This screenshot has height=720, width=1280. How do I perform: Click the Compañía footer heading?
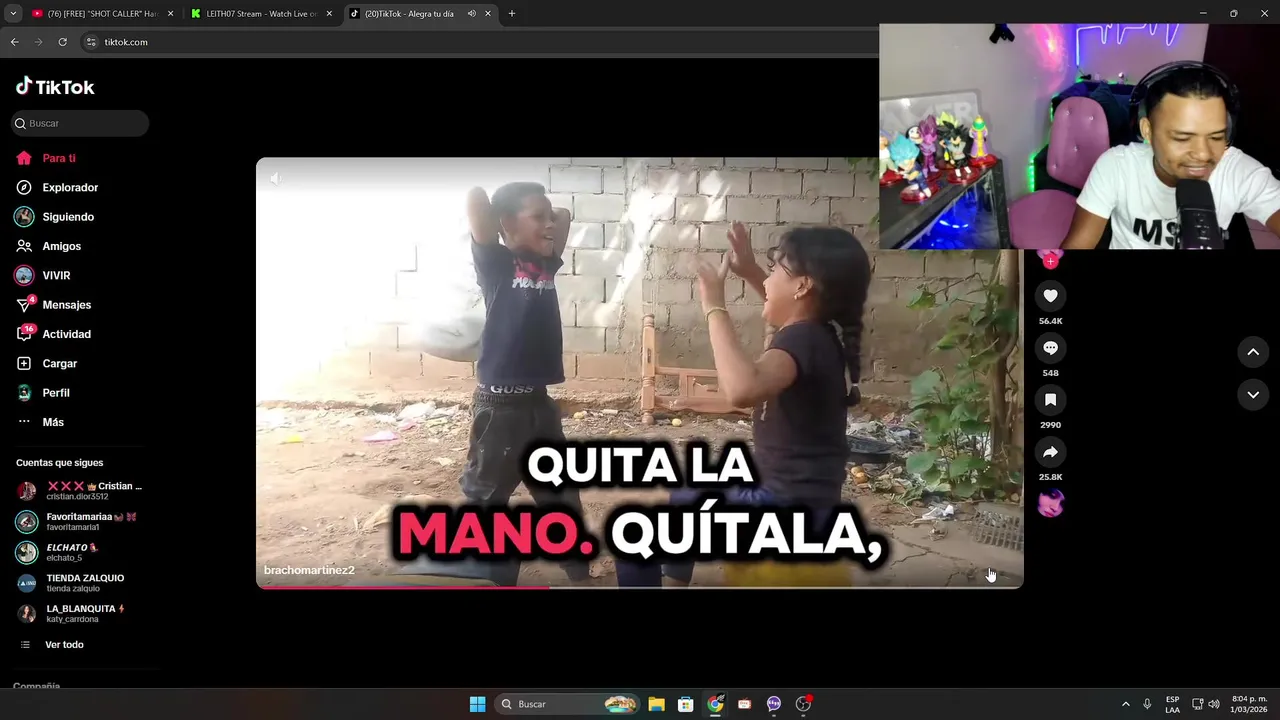36,686
